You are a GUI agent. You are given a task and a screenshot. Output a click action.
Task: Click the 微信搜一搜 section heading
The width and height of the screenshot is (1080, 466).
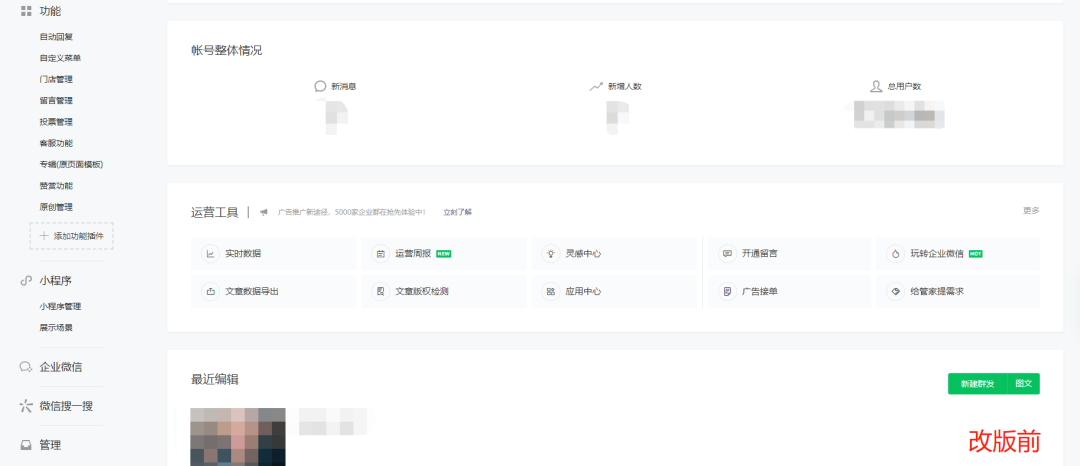[x=66, y=406]
